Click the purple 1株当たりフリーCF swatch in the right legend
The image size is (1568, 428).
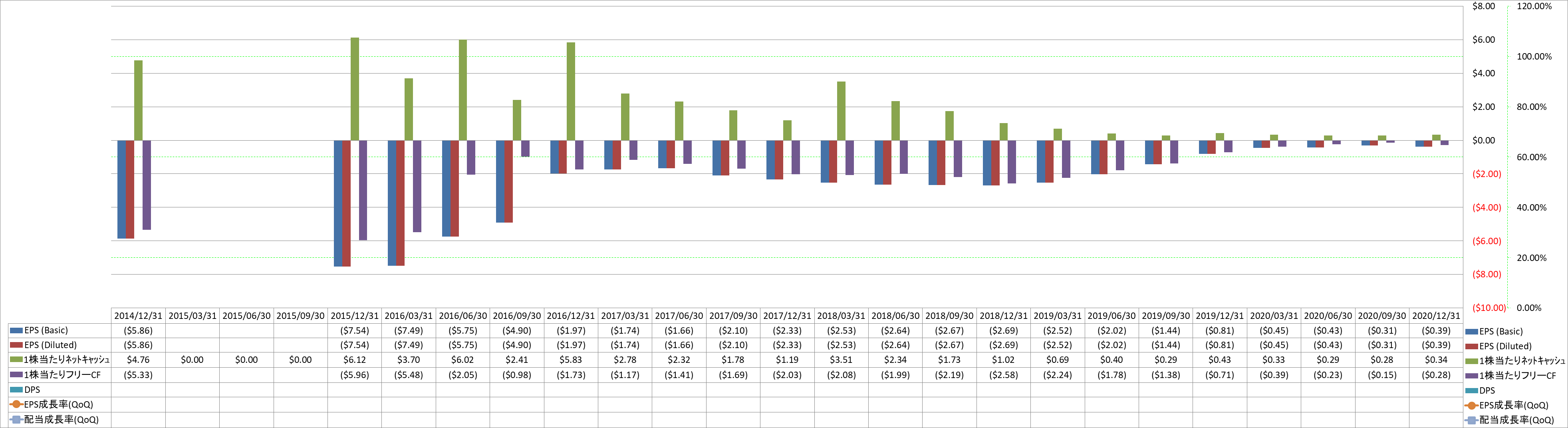tap(1472, 376)
